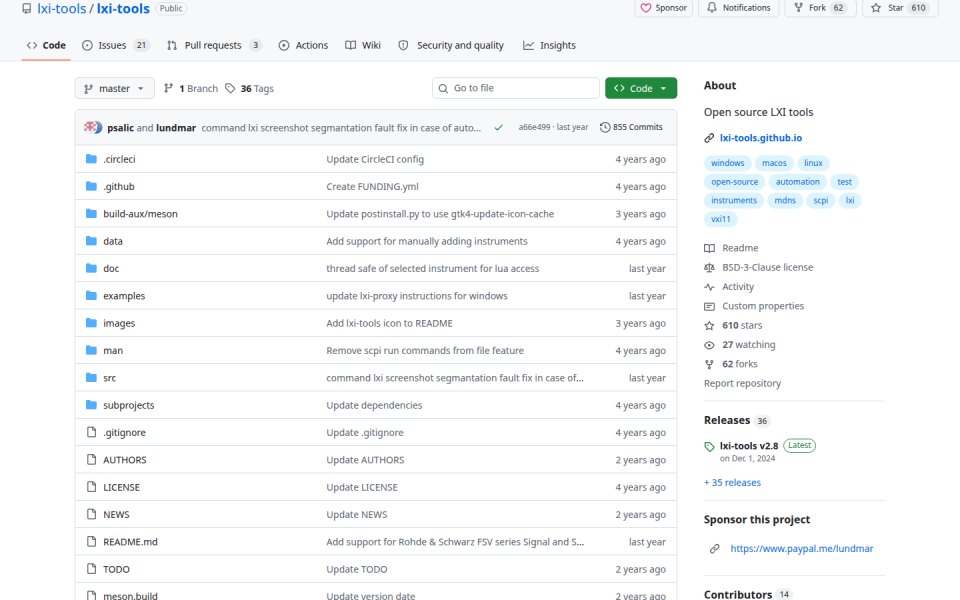
Task: Expand the master branch dropdown
Action: pos(114,88)
